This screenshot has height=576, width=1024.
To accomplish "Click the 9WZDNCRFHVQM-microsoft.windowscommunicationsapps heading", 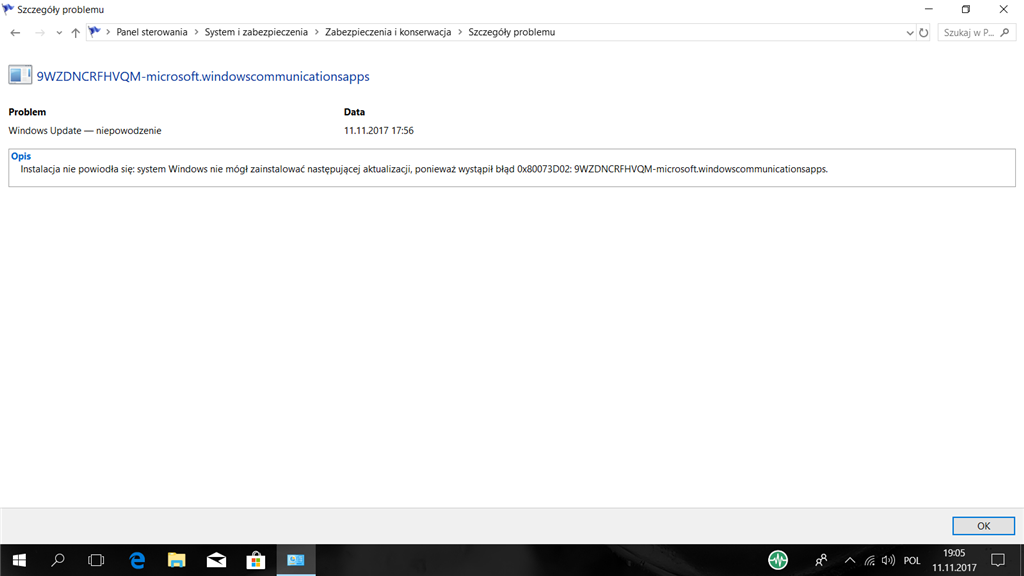I will (203, 76).
